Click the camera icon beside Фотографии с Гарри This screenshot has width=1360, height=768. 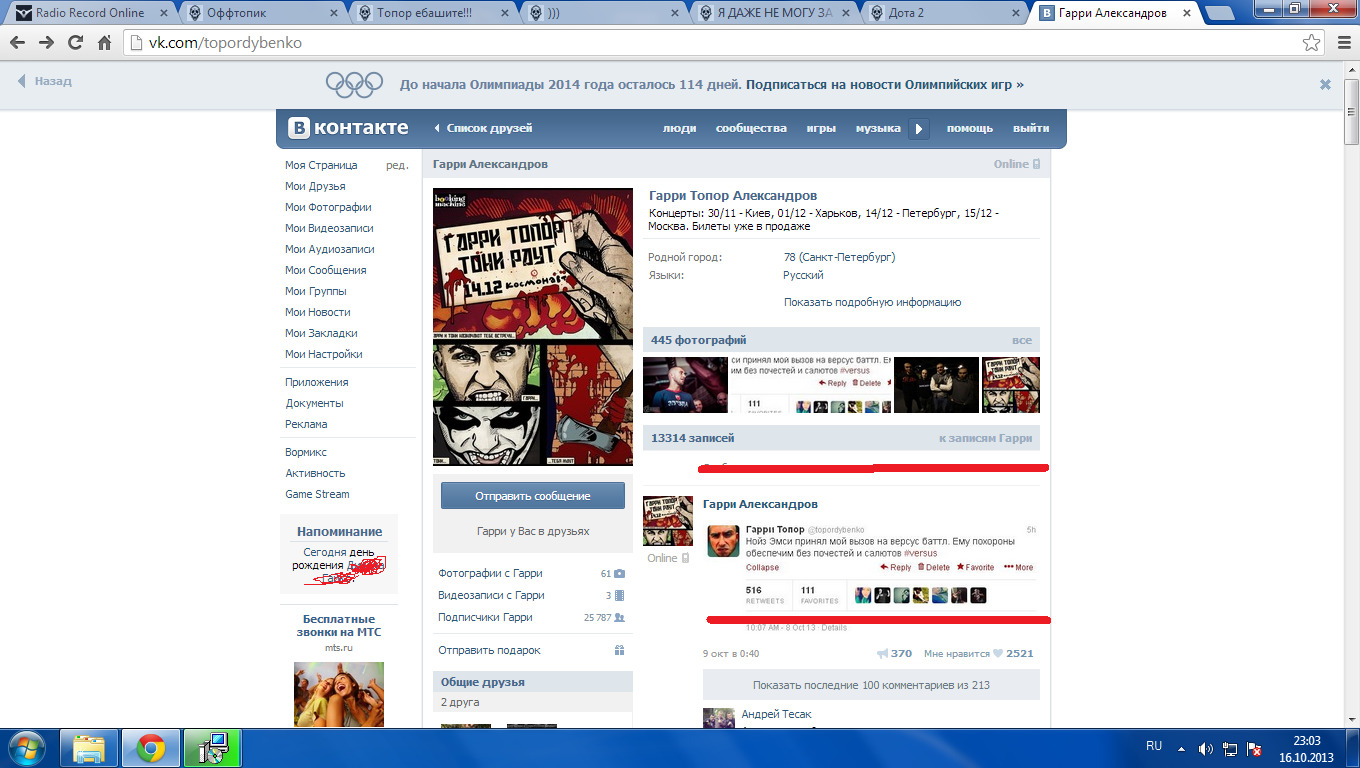click(x=620, y=574)
